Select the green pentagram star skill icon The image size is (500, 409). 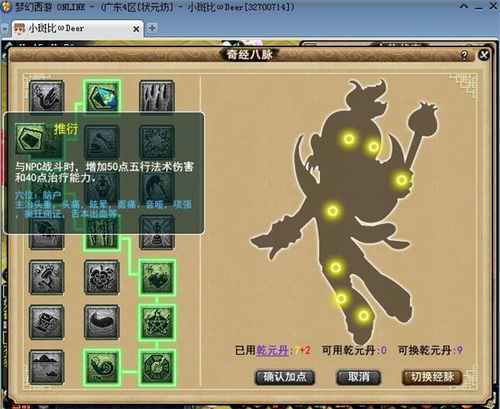click(157, 322)
